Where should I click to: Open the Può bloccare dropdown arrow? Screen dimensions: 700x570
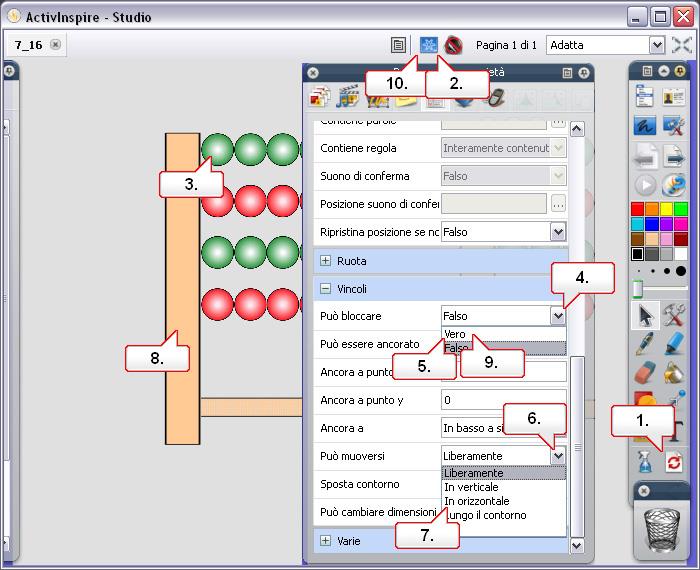(558, 316)
